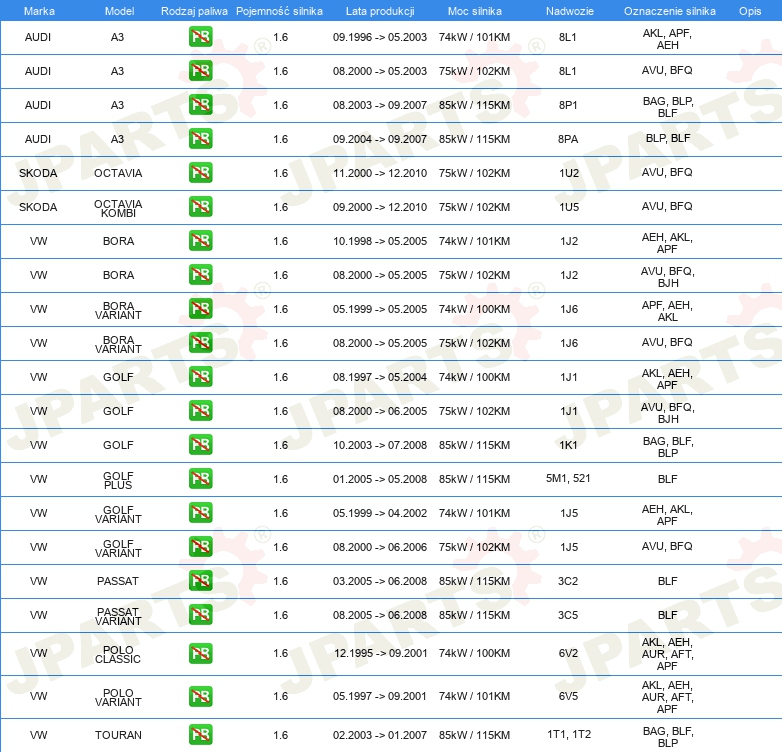
Task: Select the OCTAVIA KOMBI model cell
Action: point(118,208)
